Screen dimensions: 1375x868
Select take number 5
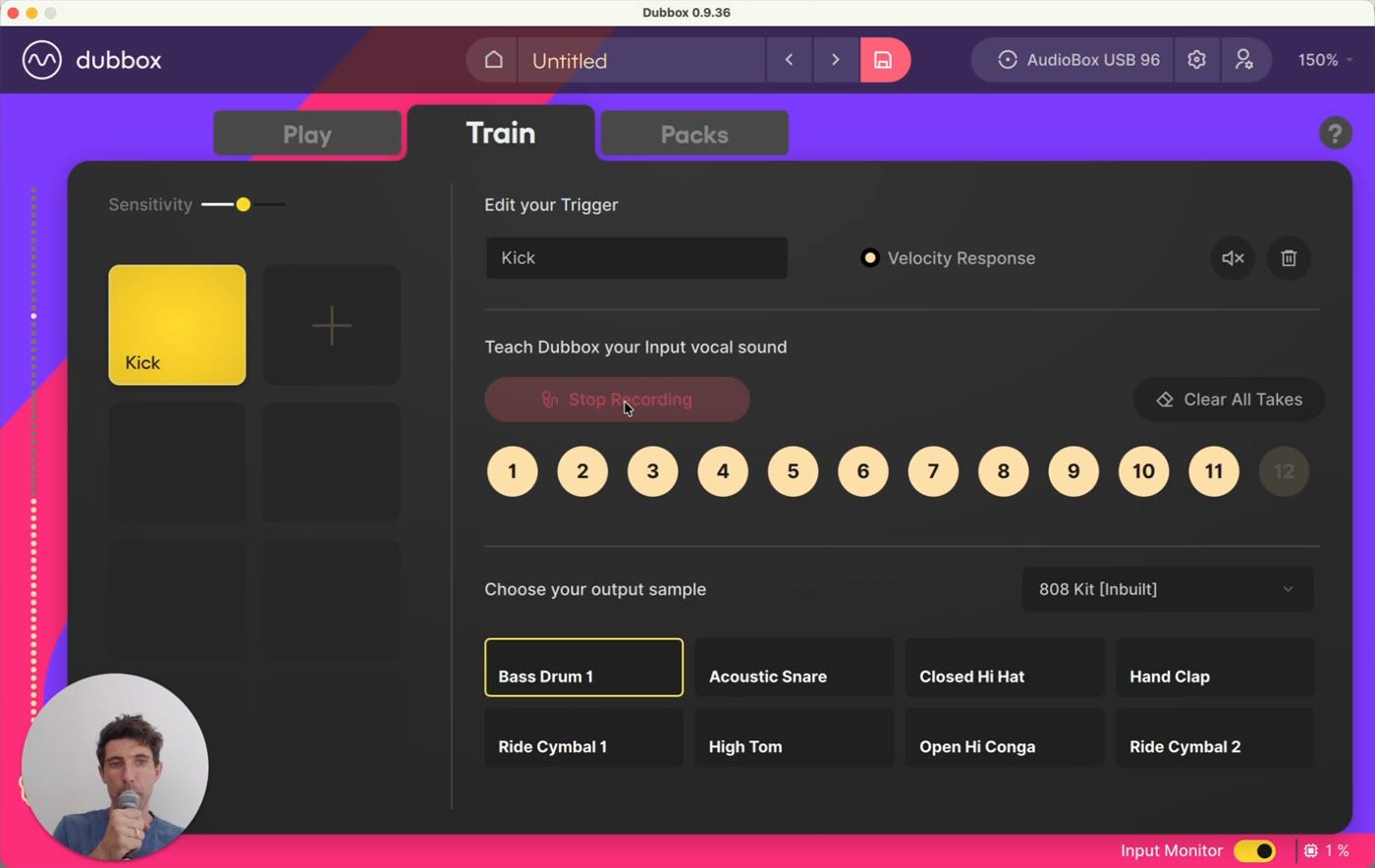click(793, 471)
